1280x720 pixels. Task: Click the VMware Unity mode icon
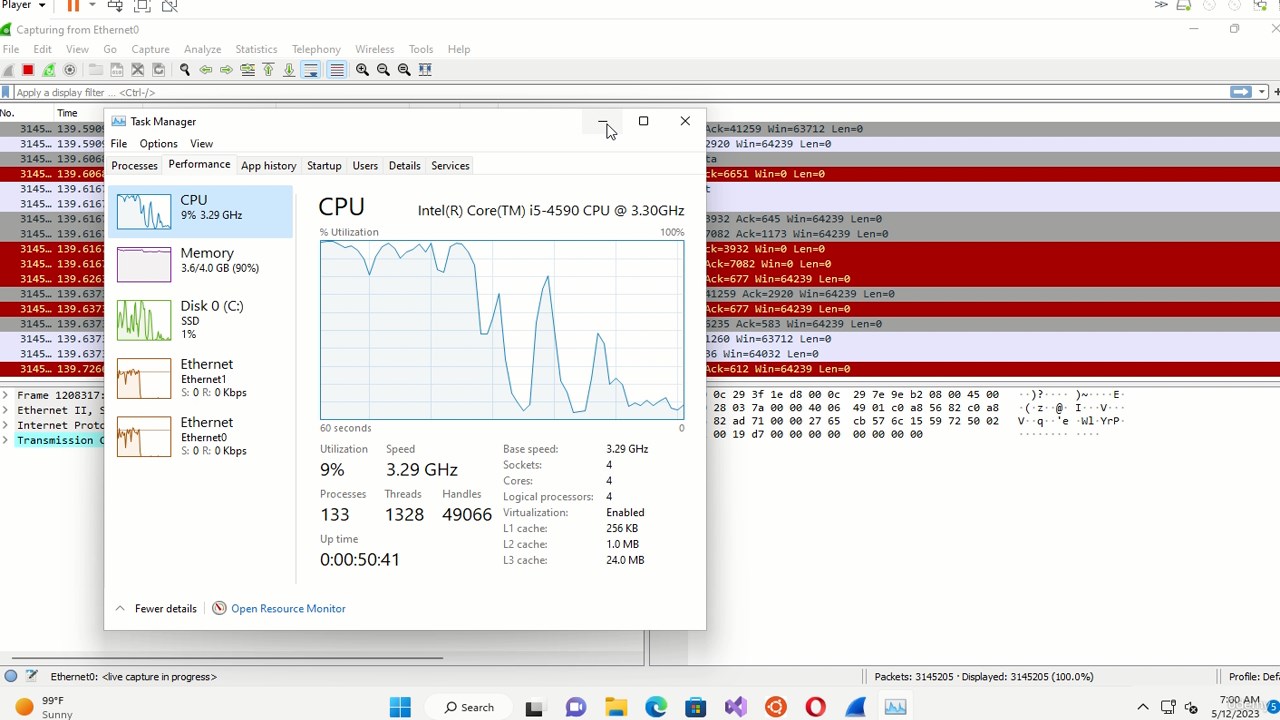[169, 6]
